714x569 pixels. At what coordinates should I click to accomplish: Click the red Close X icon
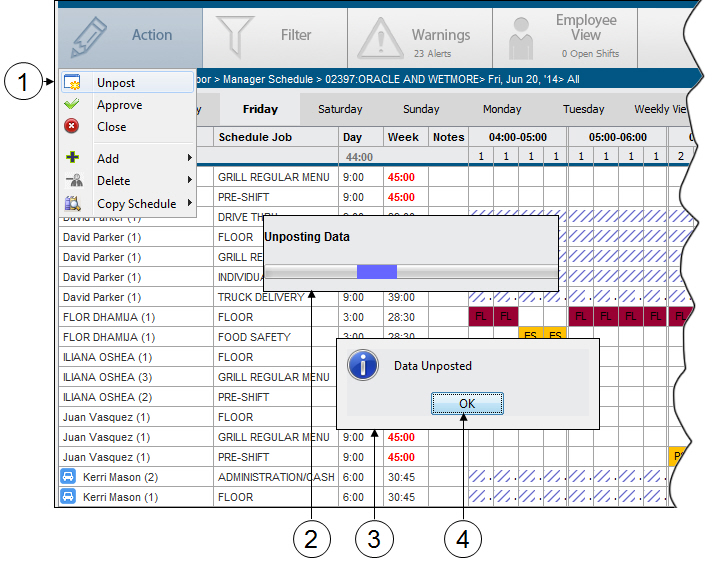(71, 126)
